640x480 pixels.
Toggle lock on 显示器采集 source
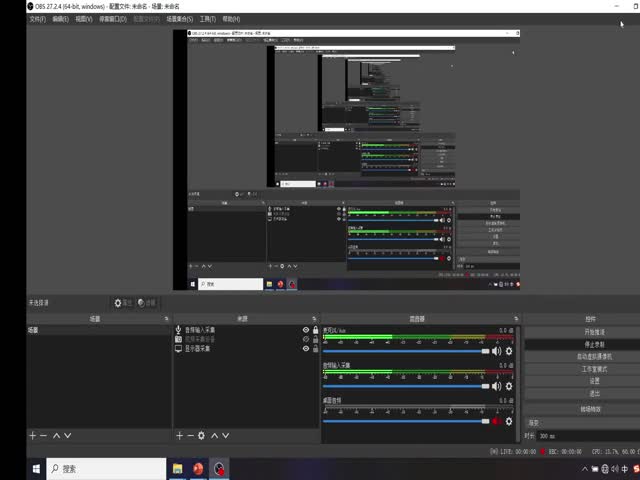click(x=315, y=349)
